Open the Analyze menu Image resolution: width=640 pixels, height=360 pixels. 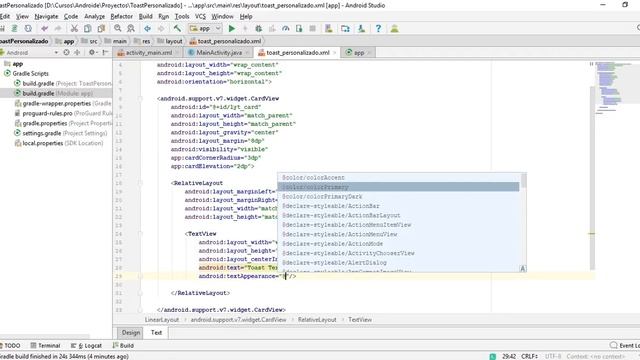pos(94,16)
